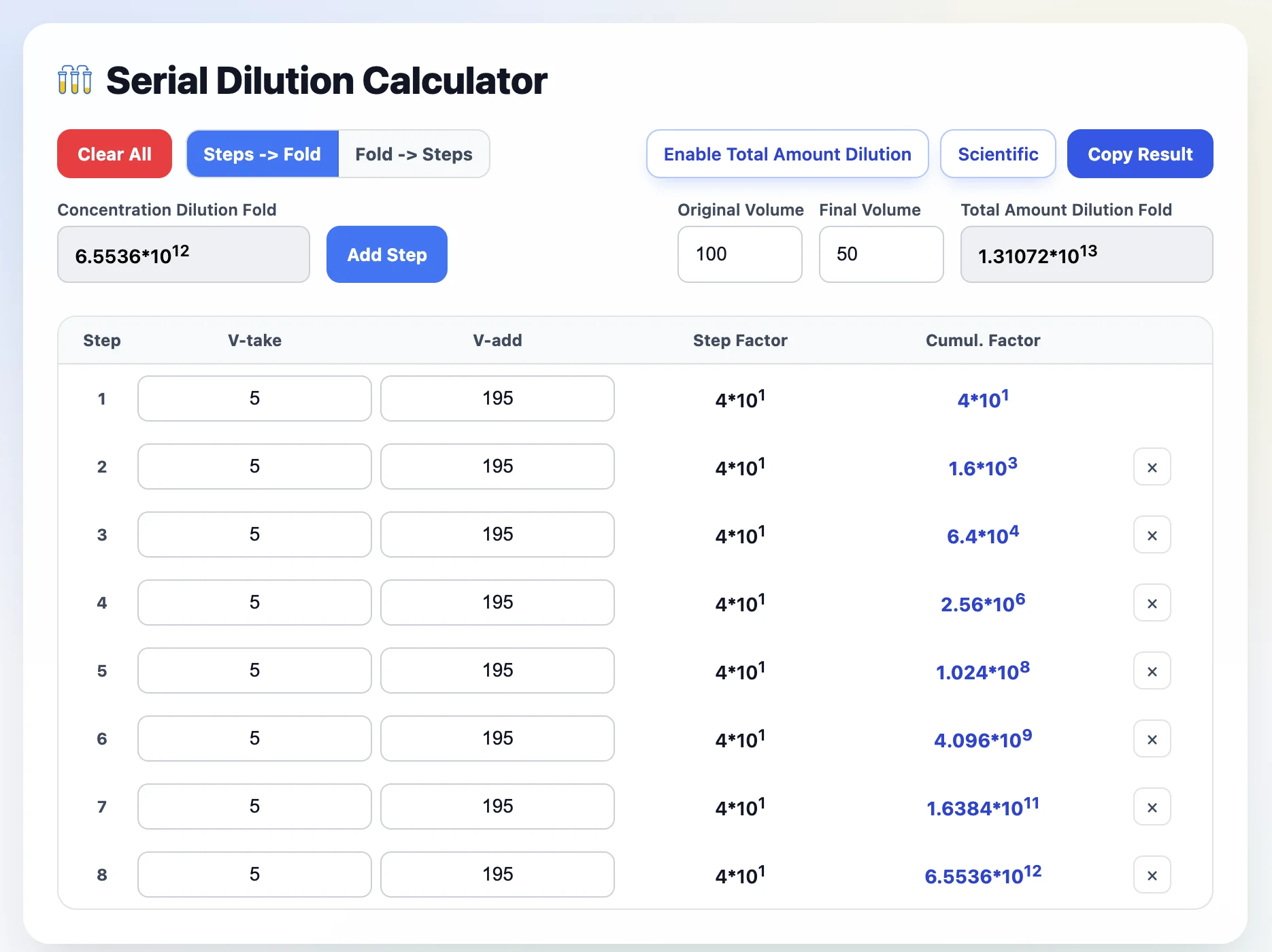Screen dimensions: 1272x952
Task: Click the test tubes logo icon
Action: pos(75,80)
